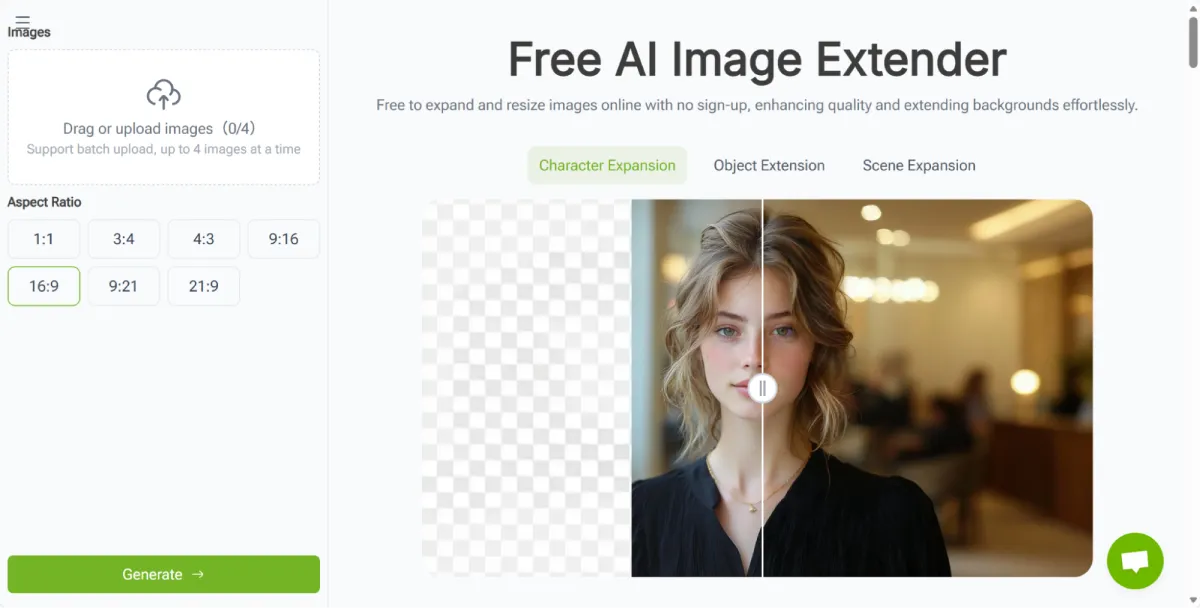The height and width of the screenshot is (608, 1200).
Task: Switch to the Object Extension tab
Action: pos(768,165)
